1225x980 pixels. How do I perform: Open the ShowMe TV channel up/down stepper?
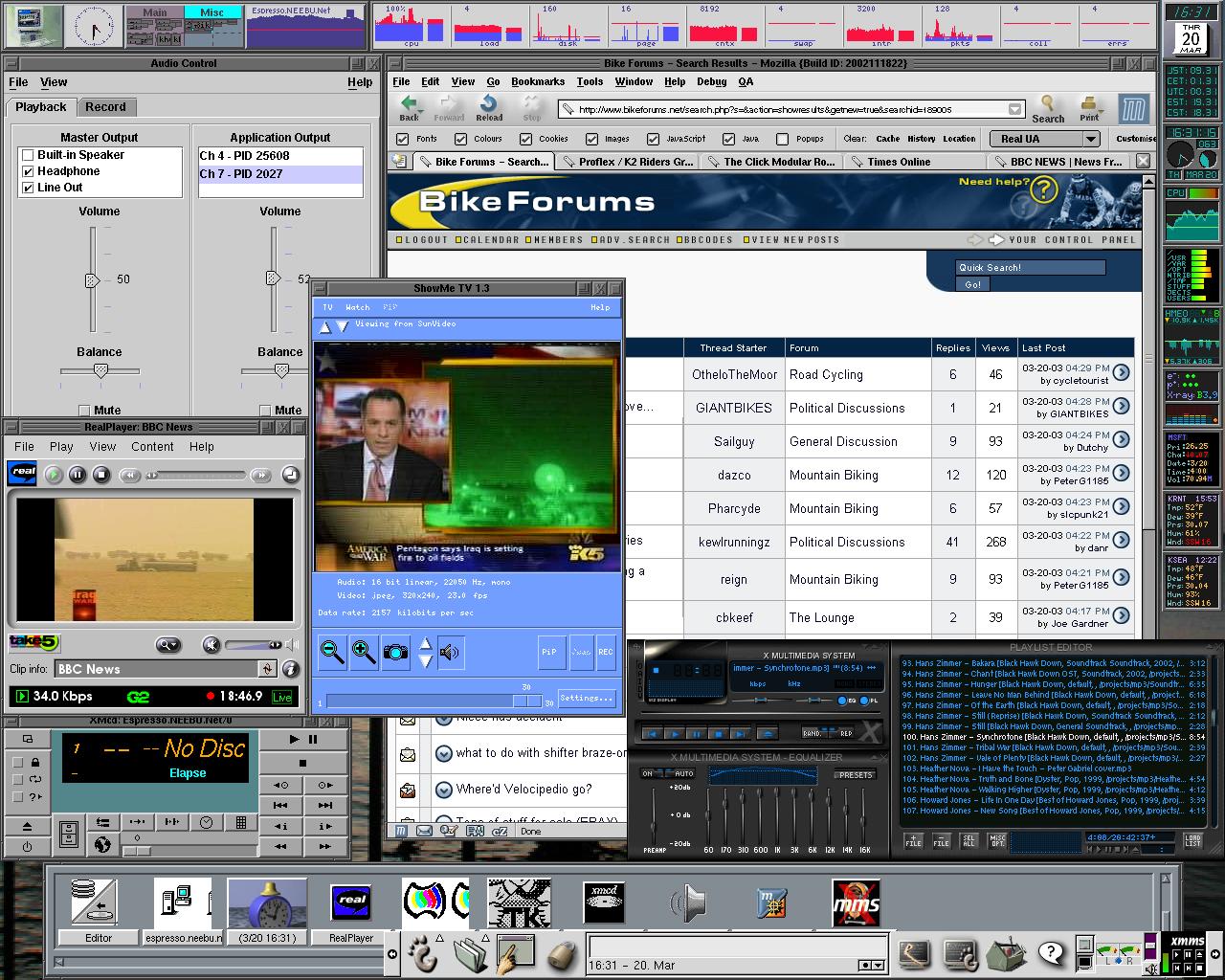(426, 652)
